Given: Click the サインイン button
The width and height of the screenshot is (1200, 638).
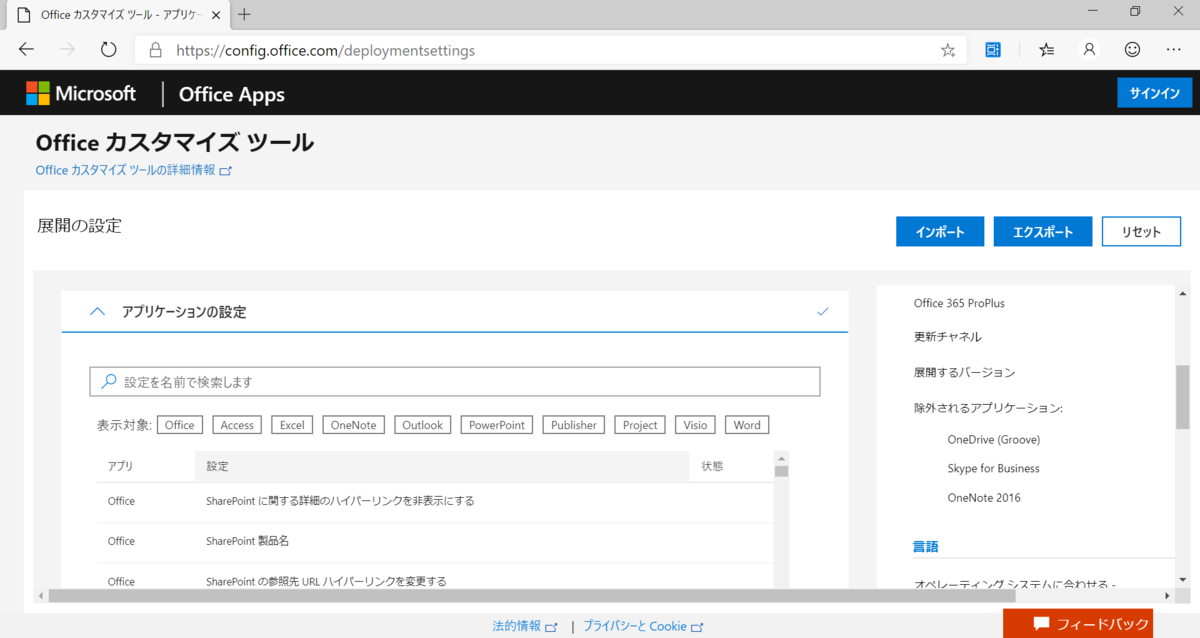Looking at the screenshot, I should tap(1154, 92).
